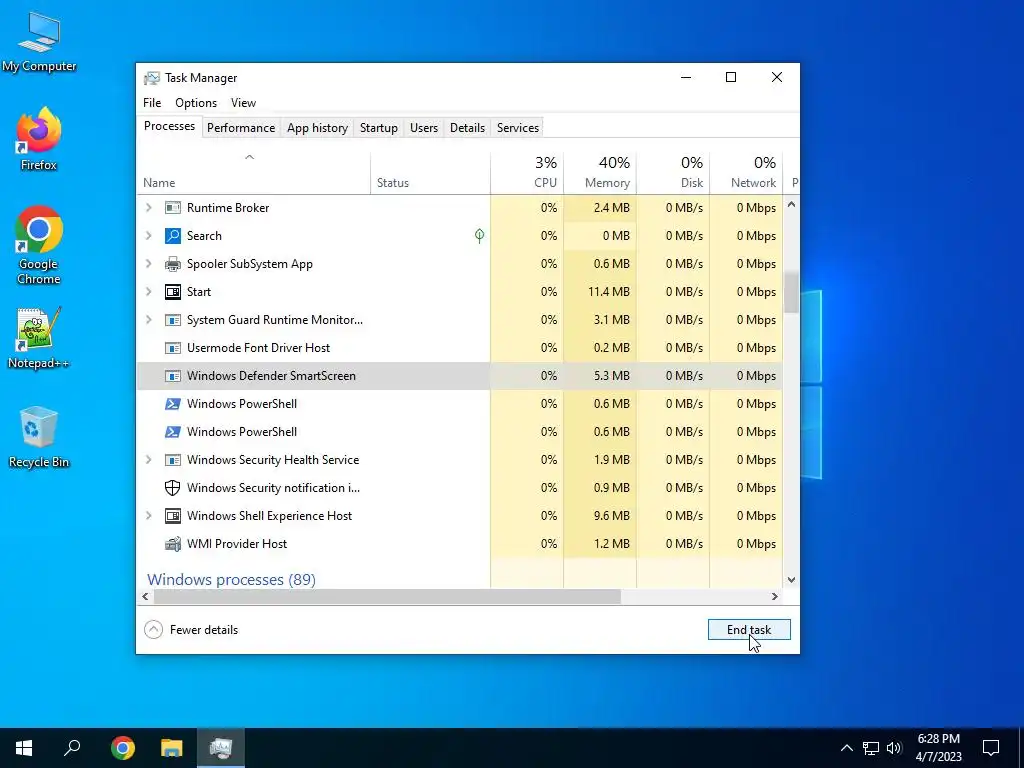Click the vertical scrollbar down arrow
1024x768 pixels.
tap(791, 580)
